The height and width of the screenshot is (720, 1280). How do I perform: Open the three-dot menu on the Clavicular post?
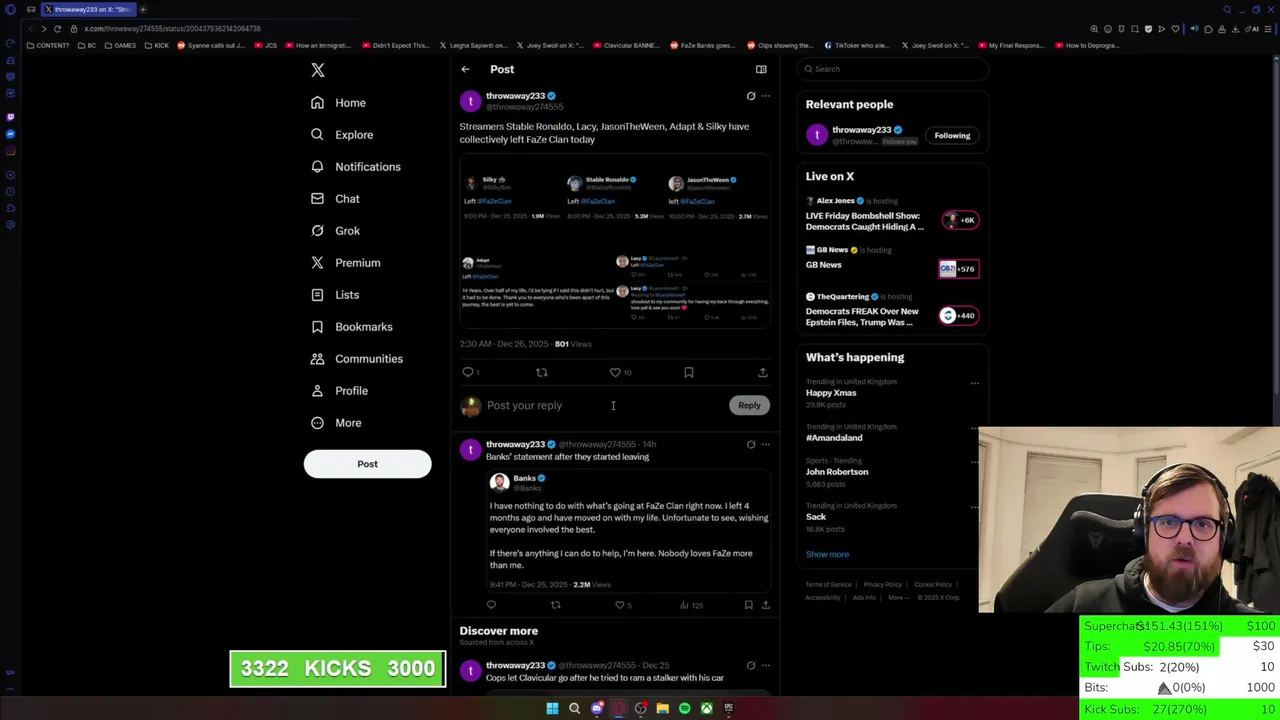[766, 665]
